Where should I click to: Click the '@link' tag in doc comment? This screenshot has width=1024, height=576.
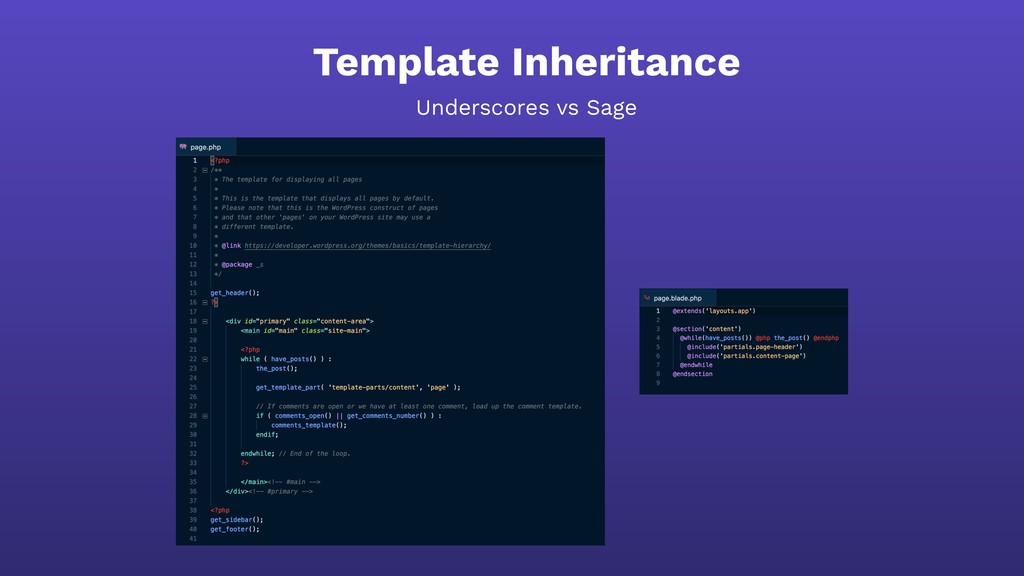point(231,246)
